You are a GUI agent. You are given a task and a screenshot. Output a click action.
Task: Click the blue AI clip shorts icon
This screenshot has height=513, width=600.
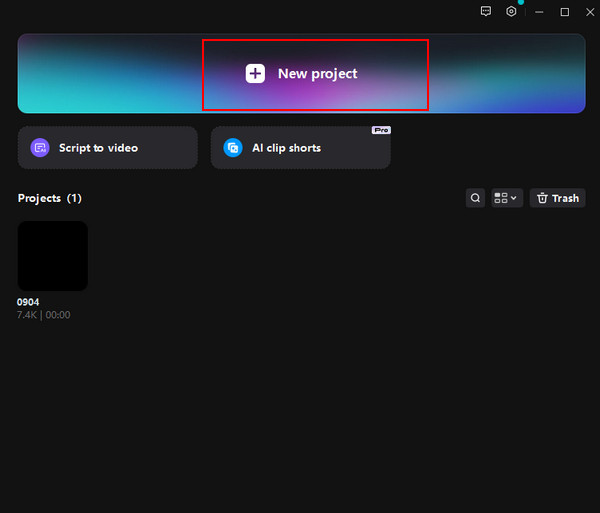point(233,148)
